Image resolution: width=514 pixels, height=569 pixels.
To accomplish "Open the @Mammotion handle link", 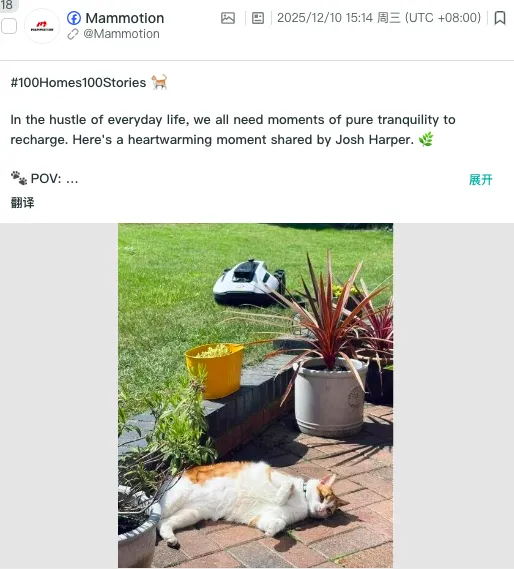I will (x=121, y=34).
